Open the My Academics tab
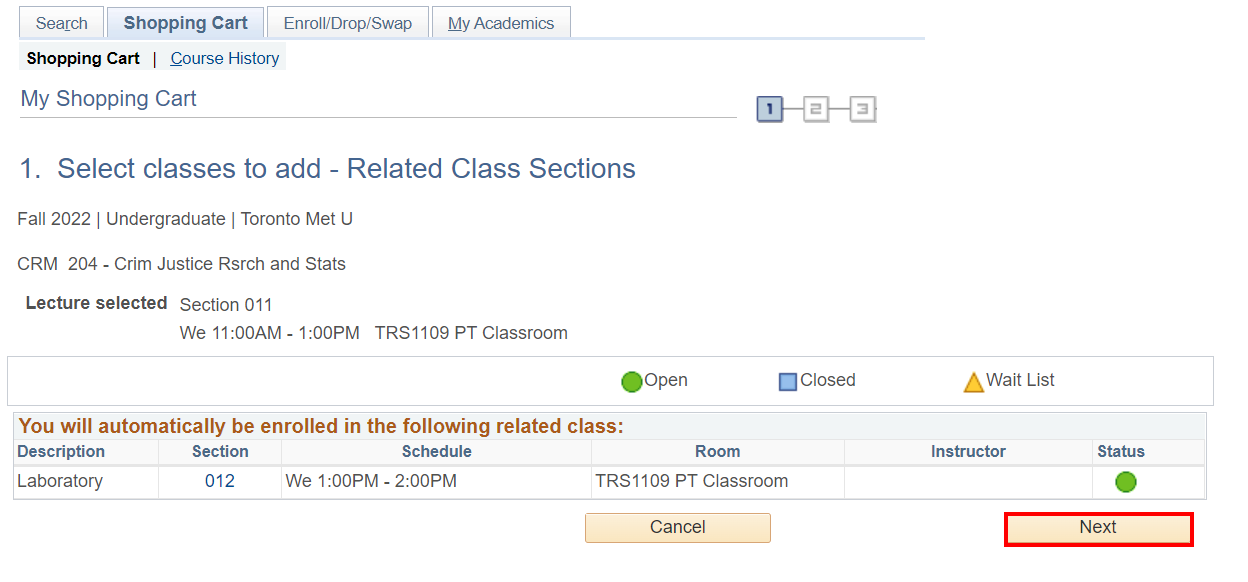 click(501, 23)
